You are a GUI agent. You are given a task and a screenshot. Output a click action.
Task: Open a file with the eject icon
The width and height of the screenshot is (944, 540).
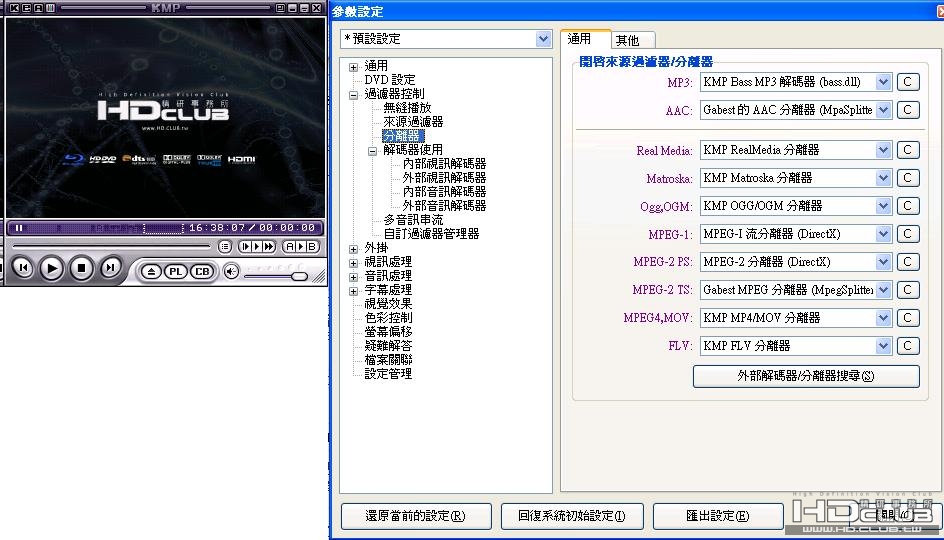(151, 272)
